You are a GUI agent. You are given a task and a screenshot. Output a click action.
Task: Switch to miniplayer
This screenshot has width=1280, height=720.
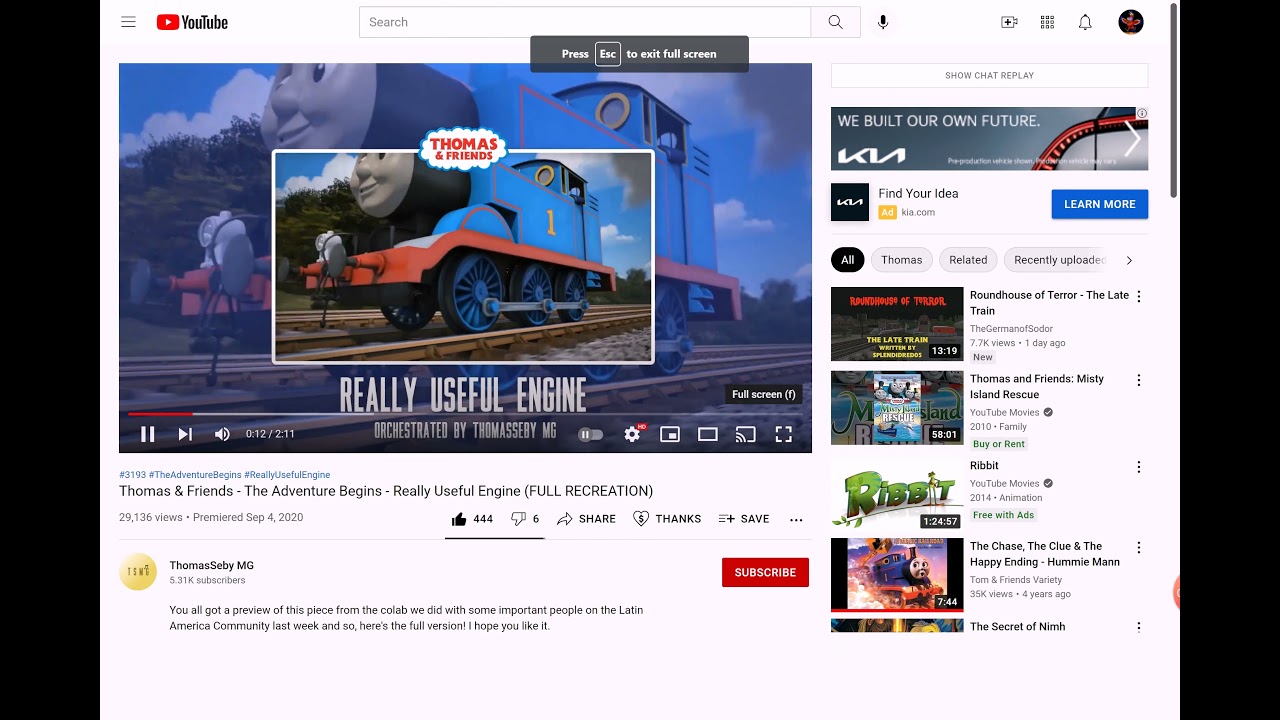(670, 434)
